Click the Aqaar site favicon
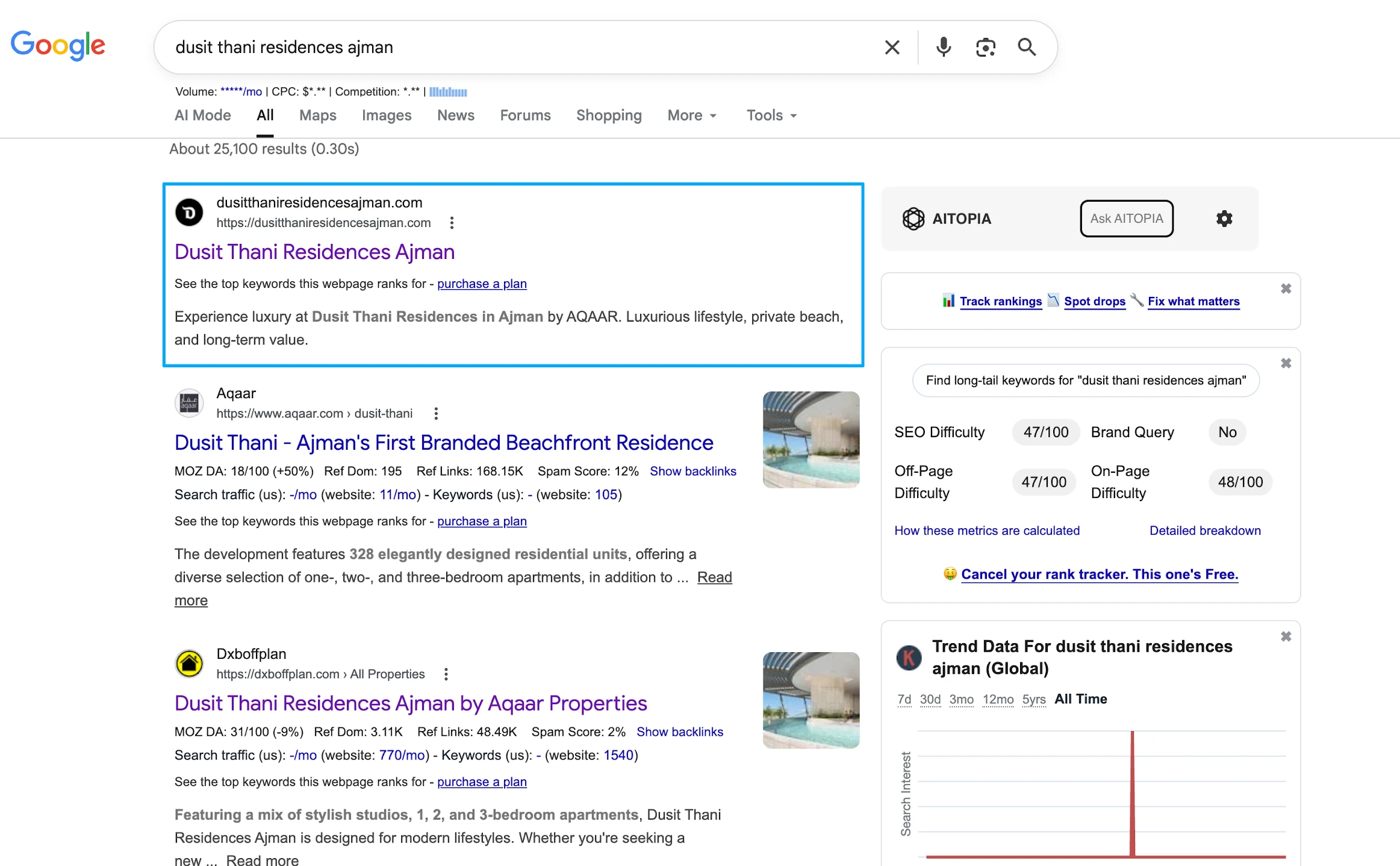Image resolution: width=1400 pixels, height=866 pixels. click(189, 403)
